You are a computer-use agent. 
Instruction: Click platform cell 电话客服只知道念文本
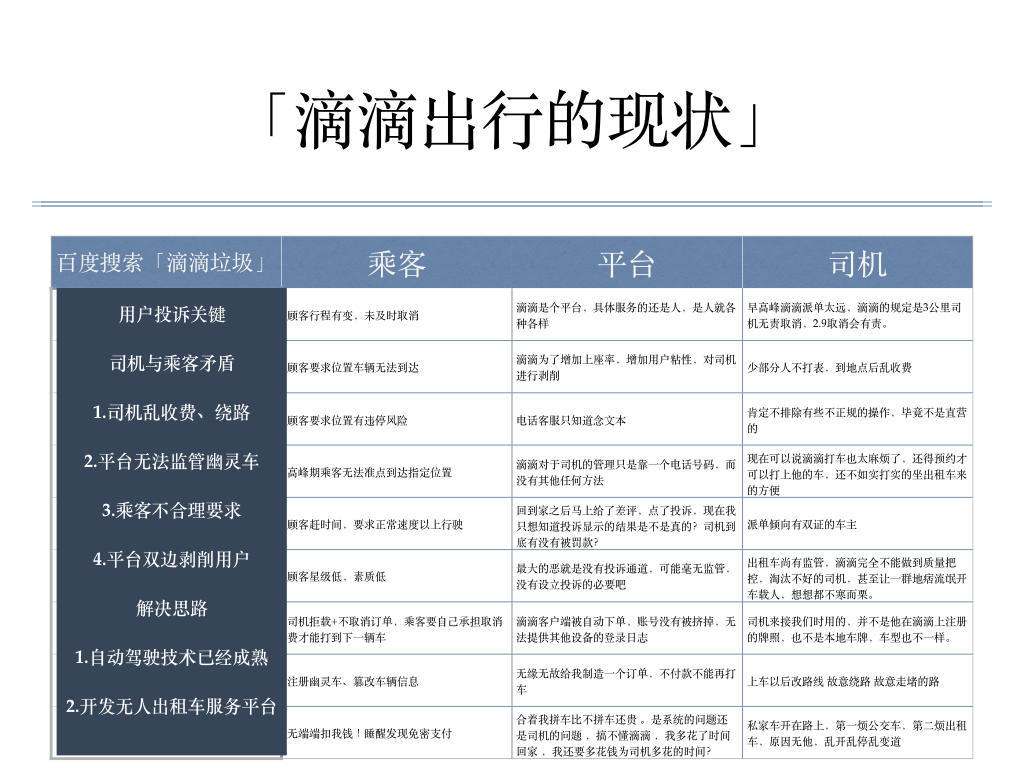click(627, 420)
